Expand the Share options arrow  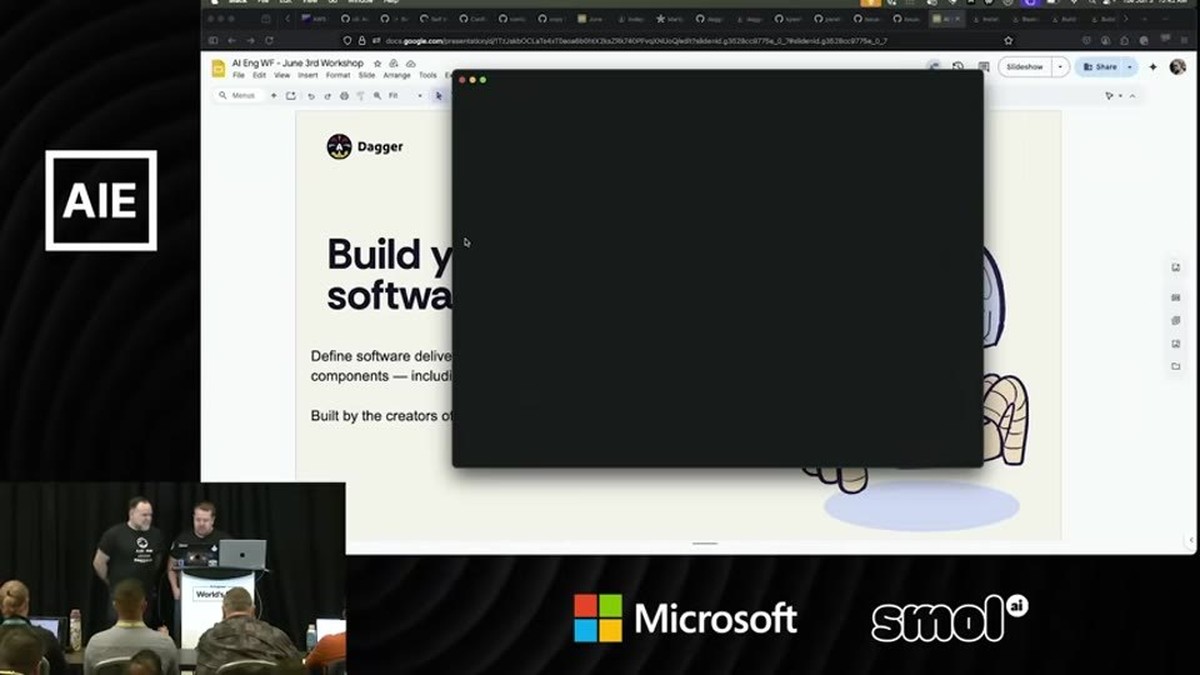pos(1130,67)
